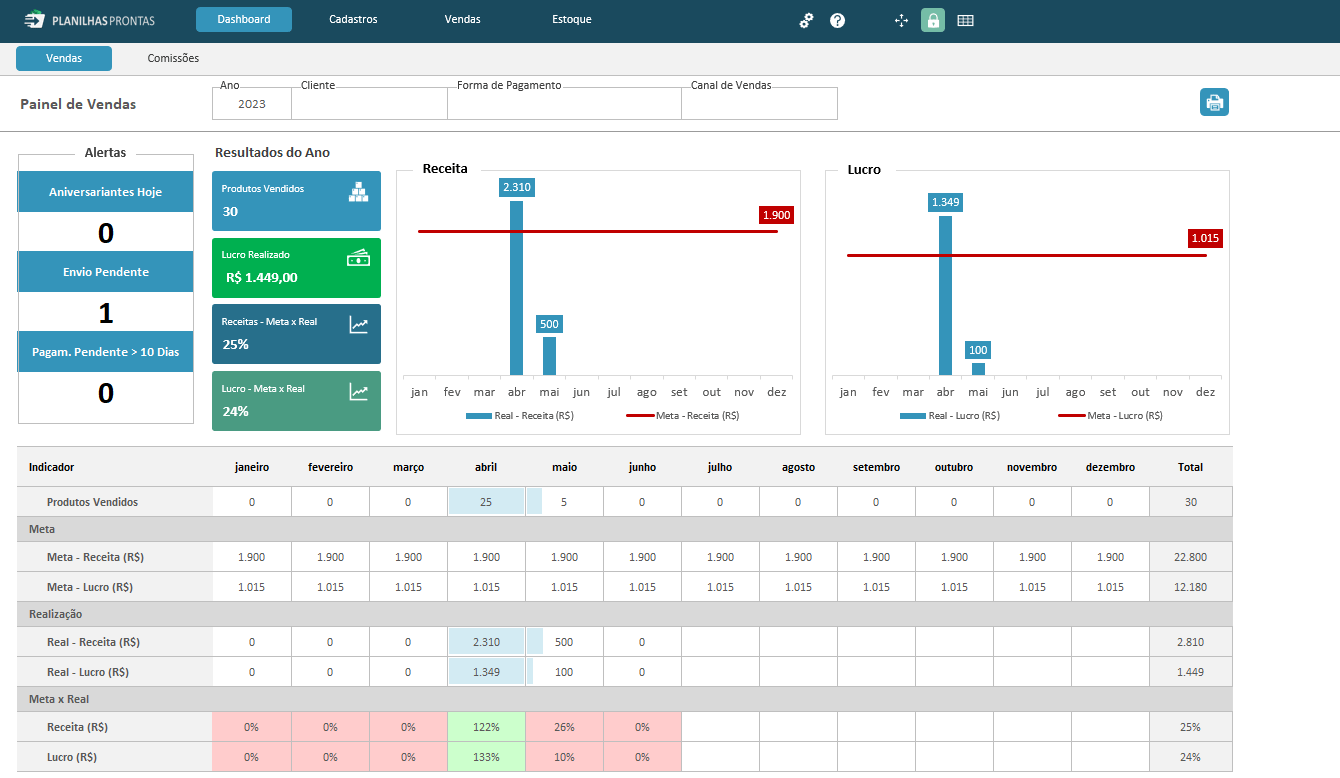
Task: Switch to the Comissões tab
Action: (x=173, y=58)
